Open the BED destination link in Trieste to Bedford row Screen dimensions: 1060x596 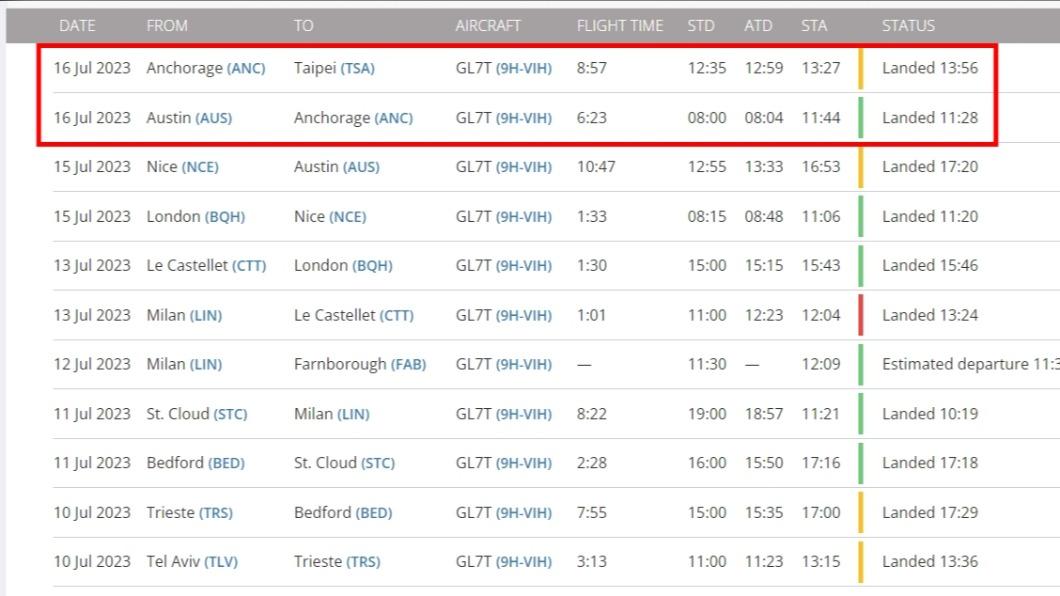374,513
